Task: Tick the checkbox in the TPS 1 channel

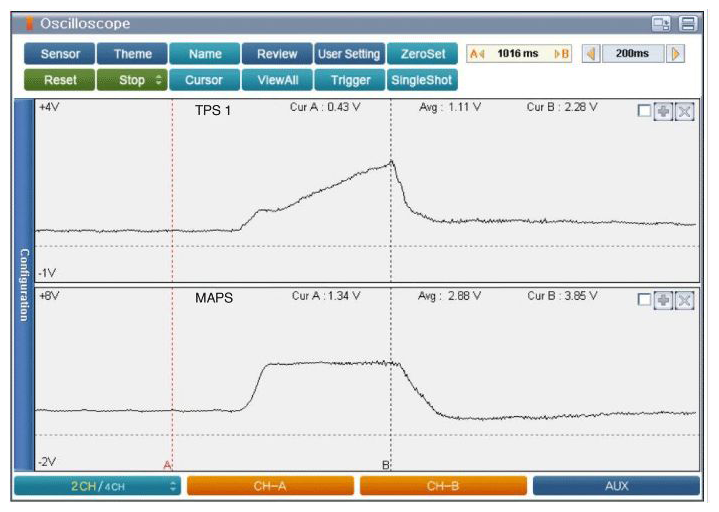Action: [x=644, y=111]
